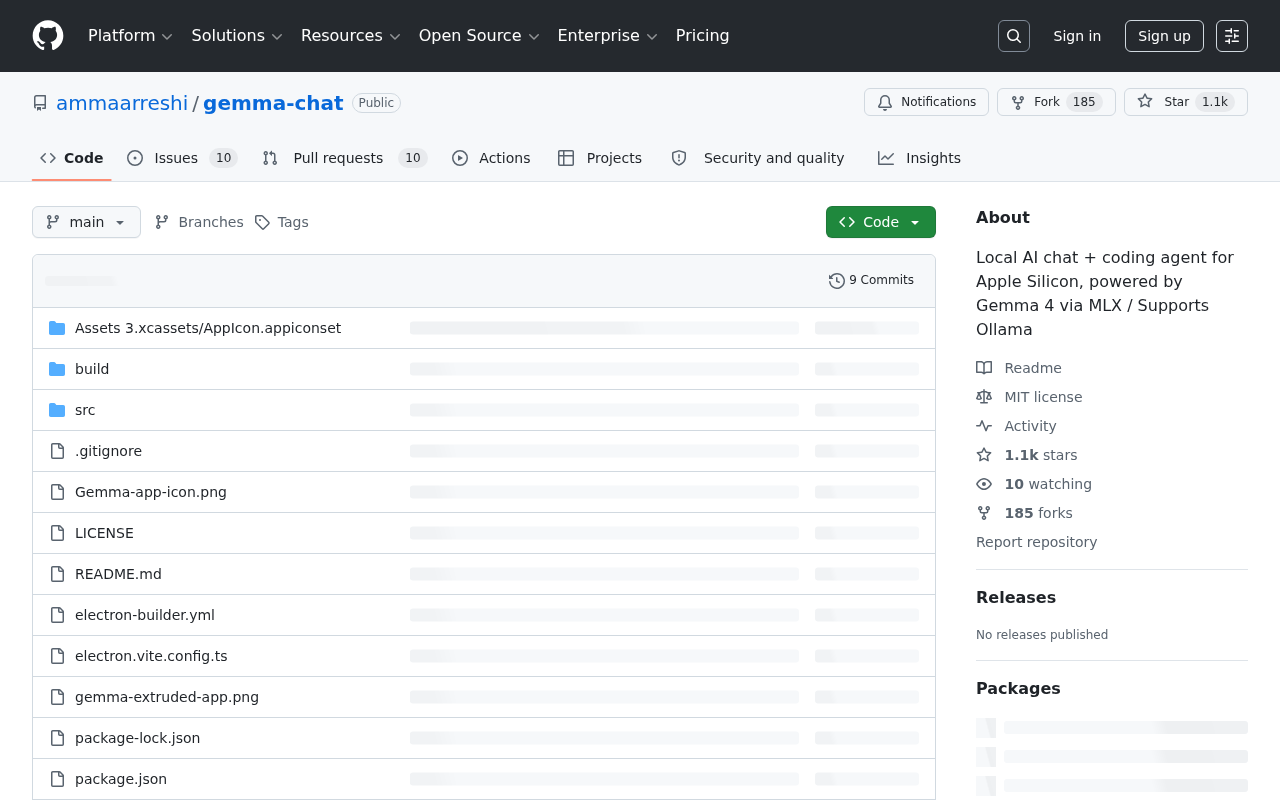The width and height of the screenshot is (1280, 800).
Task: Expand the Open Source menu
Action: (x=479, y=36)
